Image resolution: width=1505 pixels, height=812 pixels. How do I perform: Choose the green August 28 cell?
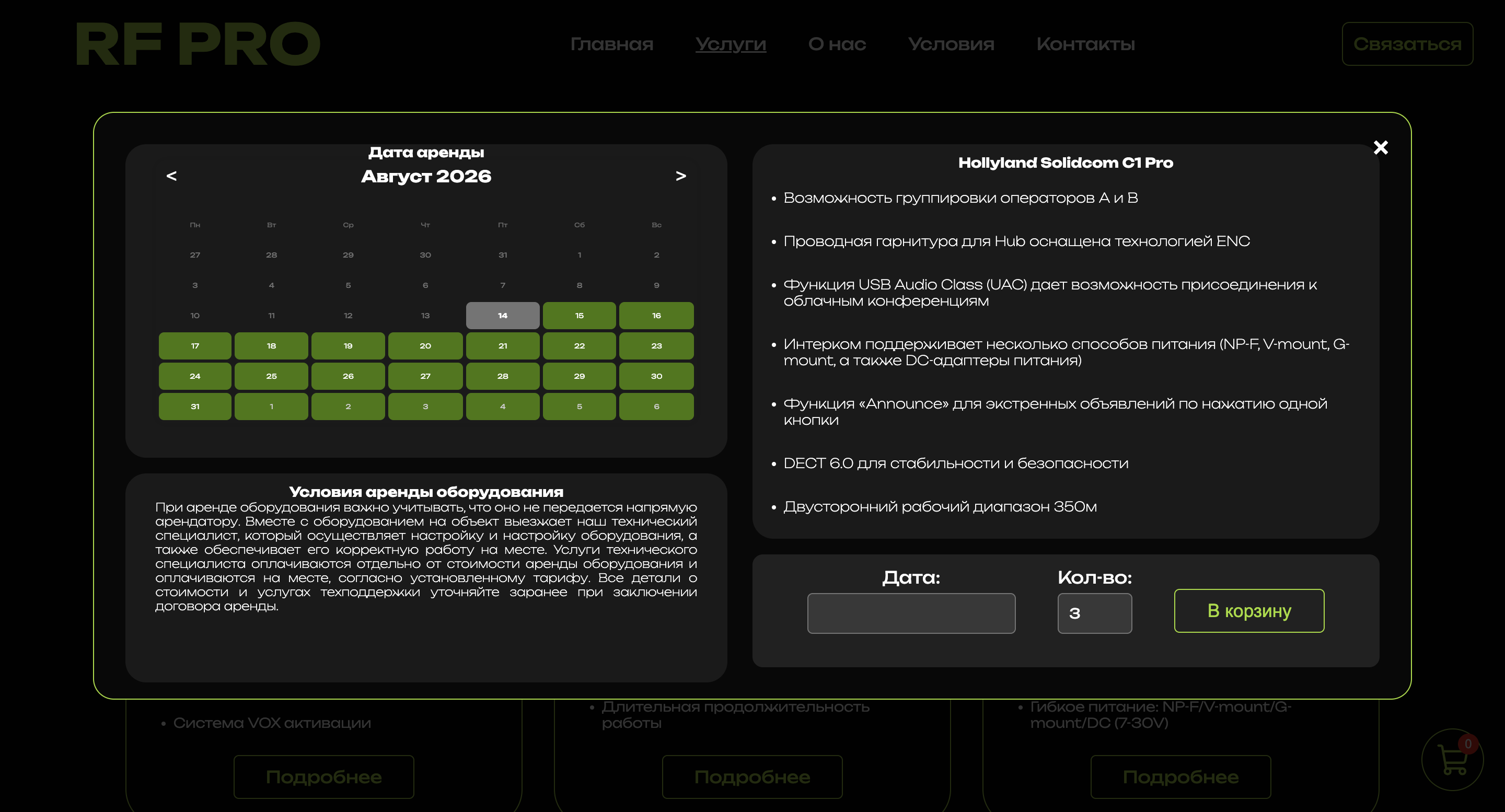tap(502, 376)
